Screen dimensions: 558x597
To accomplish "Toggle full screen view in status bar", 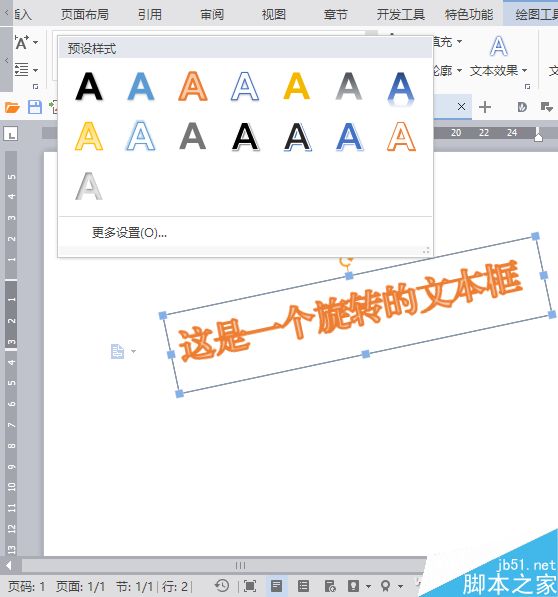I will tap(250, 586).
